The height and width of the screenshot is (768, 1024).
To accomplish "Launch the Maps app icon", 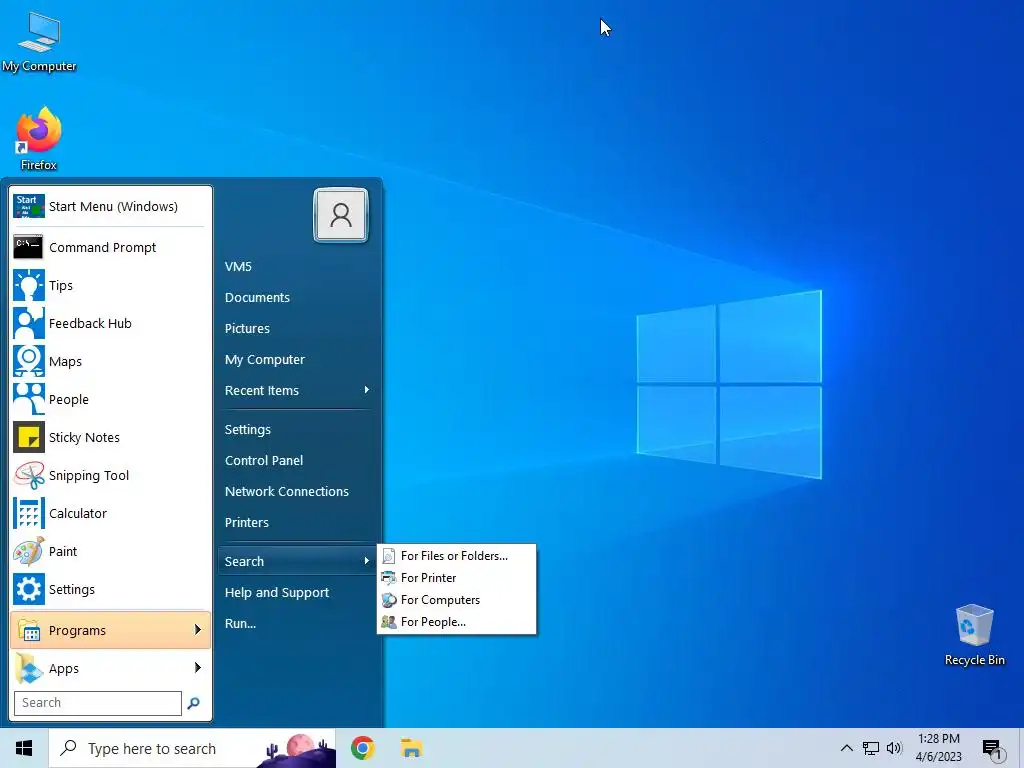I will 29,361.
